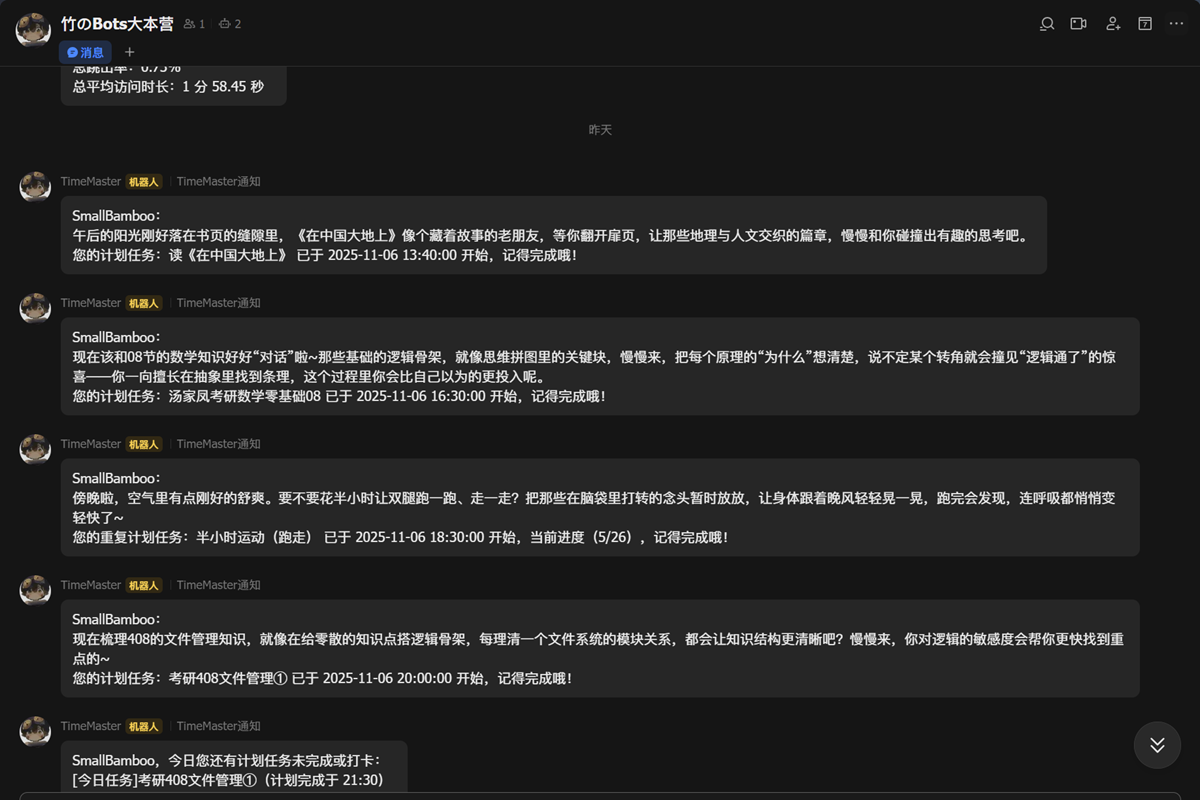Open the calendar icon showing date 7
Screen dimensions: 1200x800
click(1145, 23)
